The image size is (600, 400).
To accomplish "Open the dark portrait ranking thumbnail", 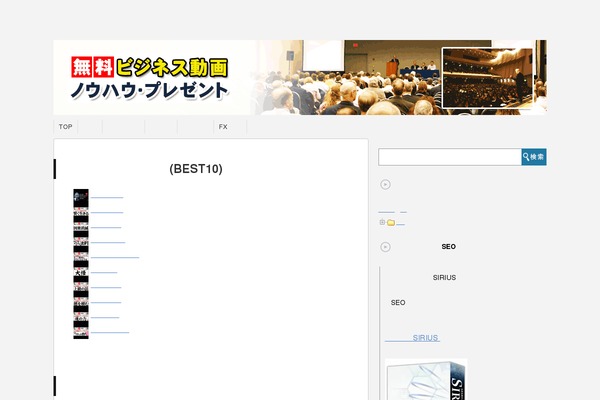I will tap(81, 198).
